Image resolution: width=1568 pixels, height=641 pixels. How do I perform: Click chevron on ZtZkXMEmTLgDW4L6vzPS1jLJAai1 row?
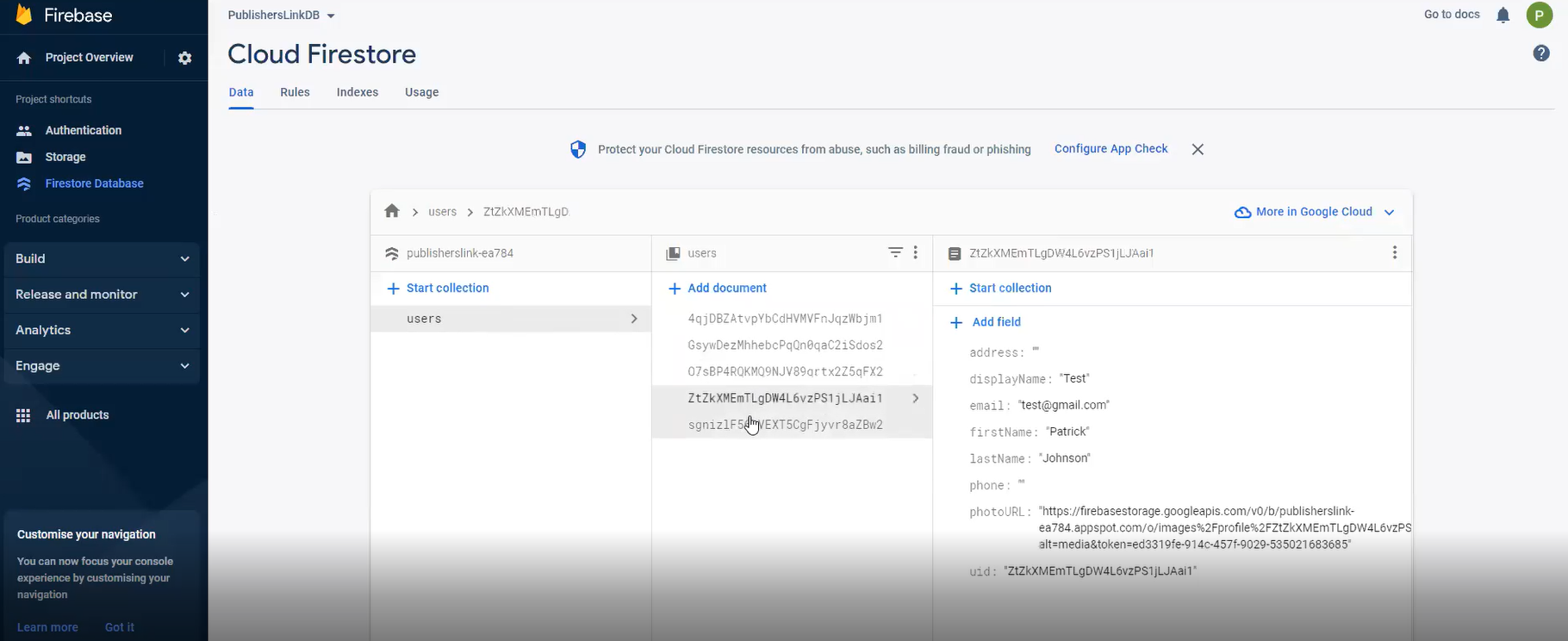pyautogui.click(x=916, y=398)
